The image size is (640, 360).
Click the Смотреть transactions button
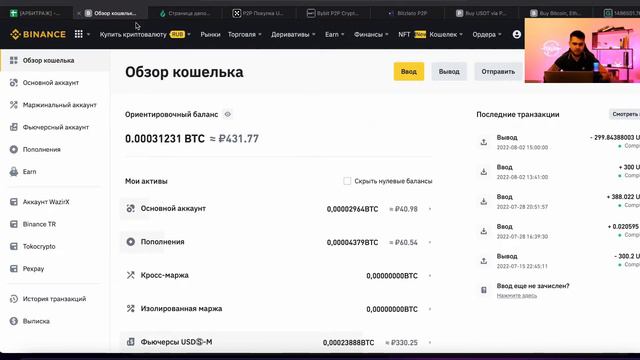pos(624,114)
